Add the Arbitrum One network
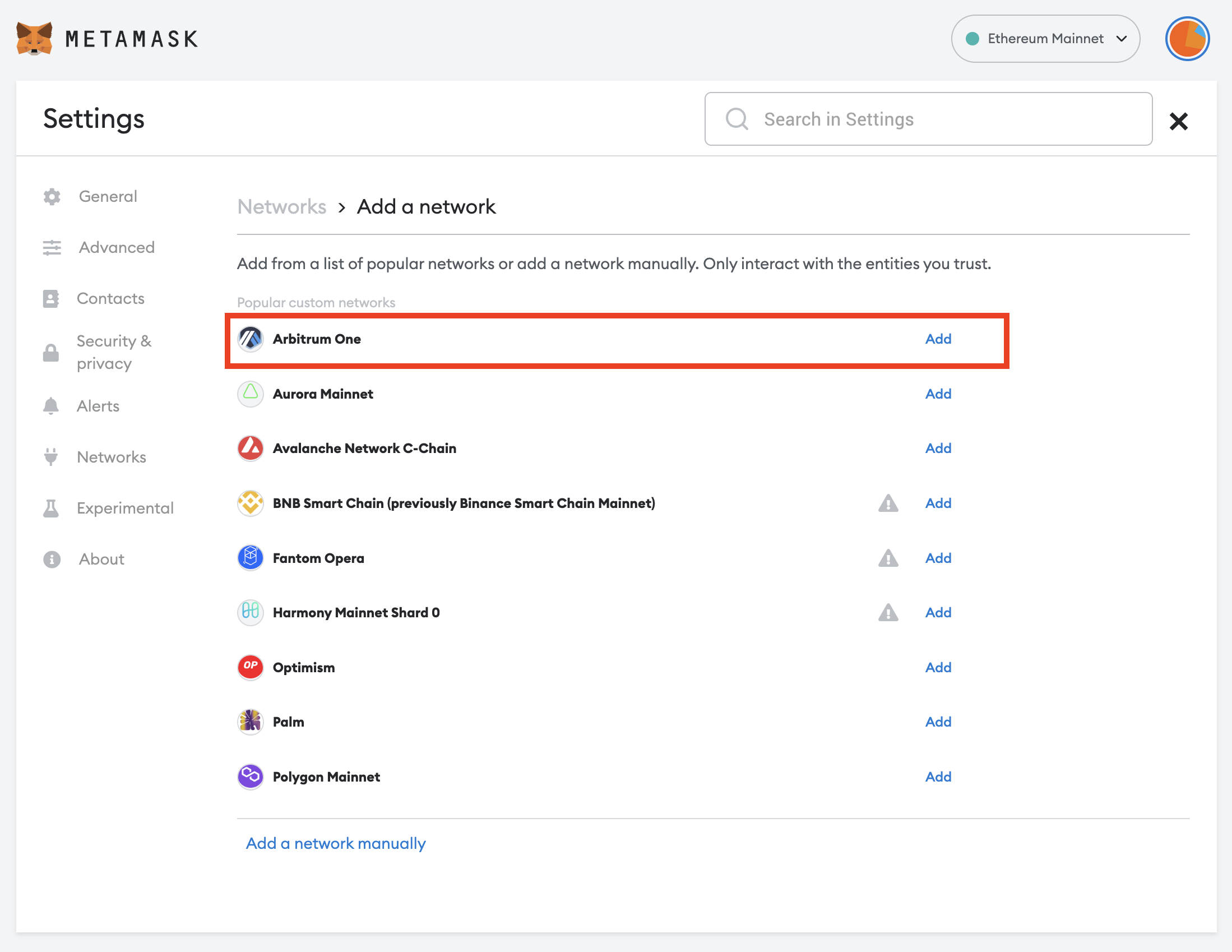 pyautogui.click(x=938, y=339)
